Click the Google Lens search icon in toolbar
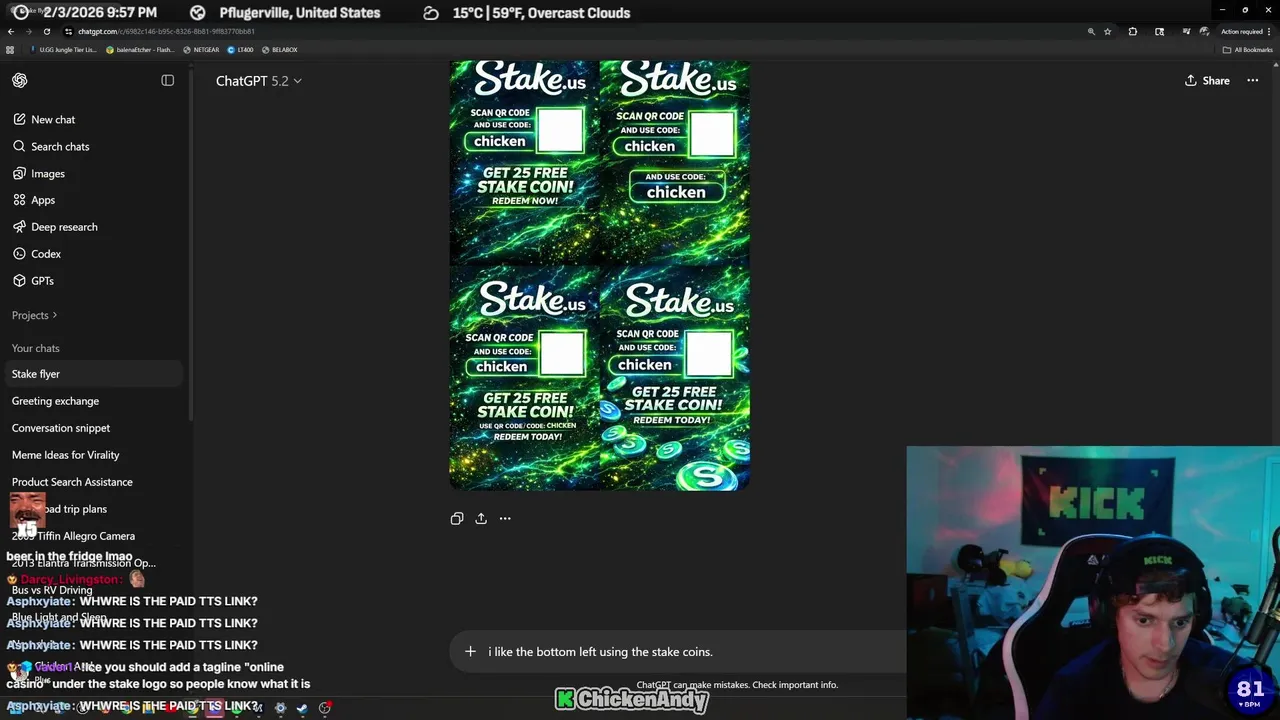Image resolution: width=1280 pixels, height=720 pixels. click(1159, 31)
